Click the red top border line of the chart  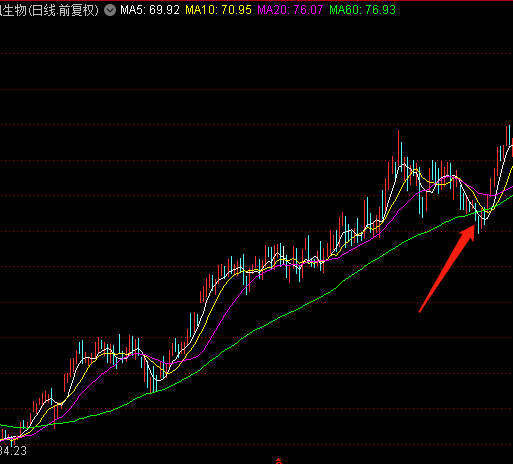(x=256, y=1)
